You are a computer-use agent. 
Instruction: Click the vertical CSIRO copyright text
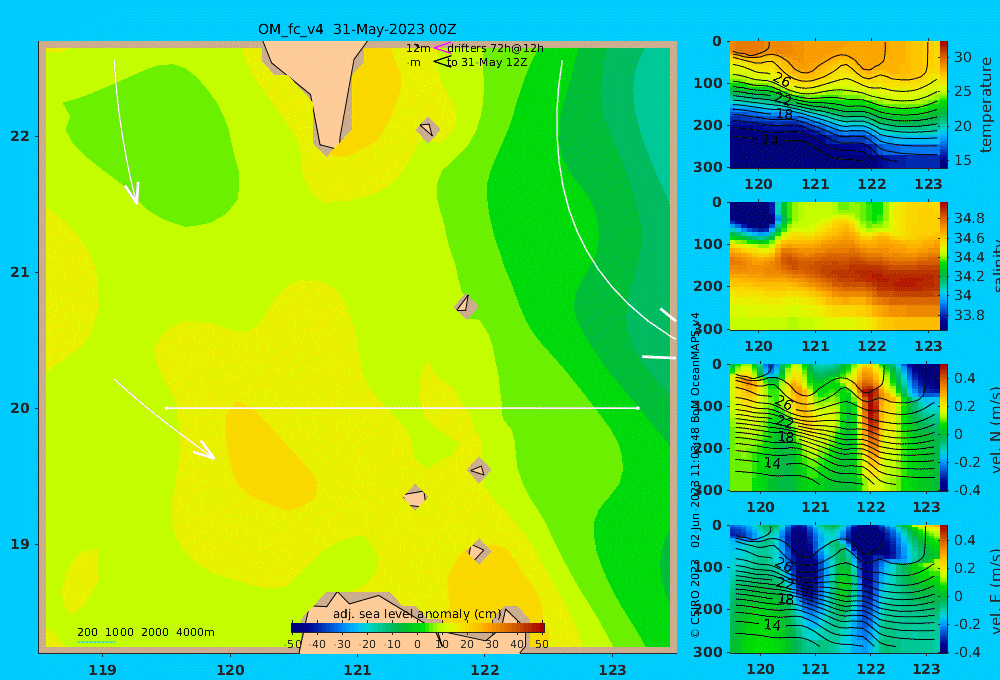pos(695,475)
